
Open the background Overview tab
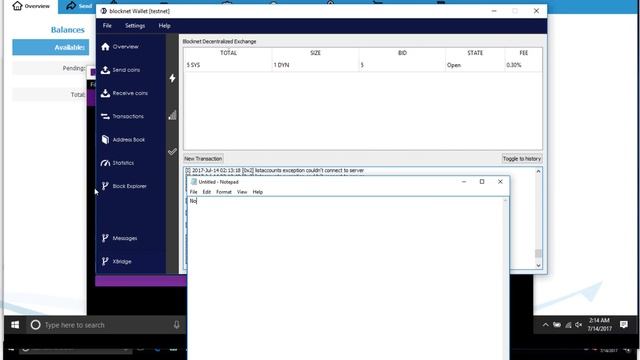[x=31, y=6]
